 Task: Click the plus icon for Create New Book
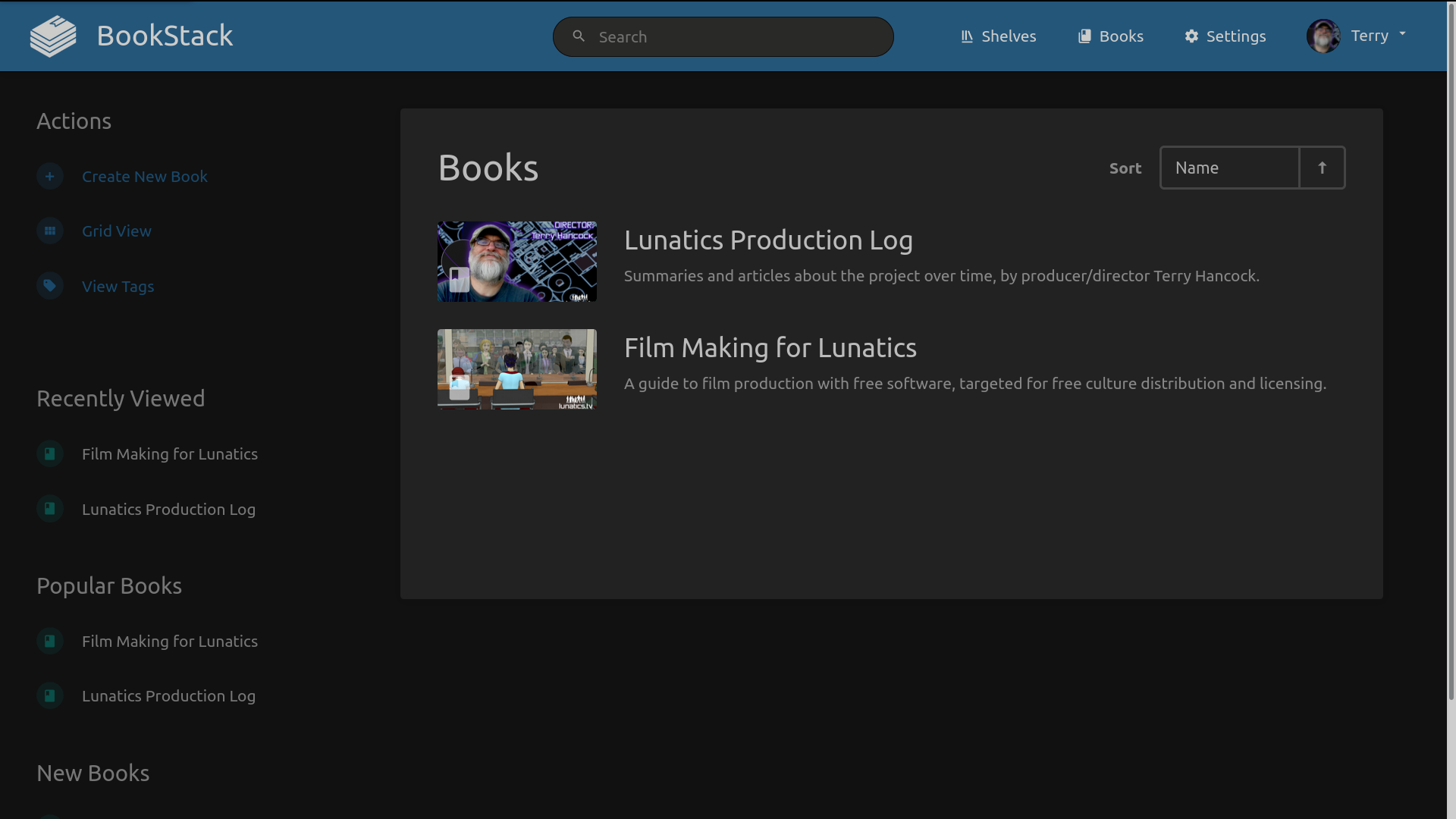point(50,177)
